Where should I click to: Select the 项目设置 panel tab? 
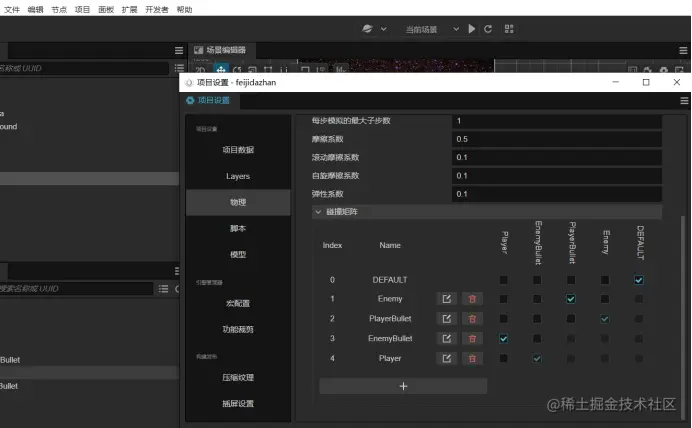[208, 100]
